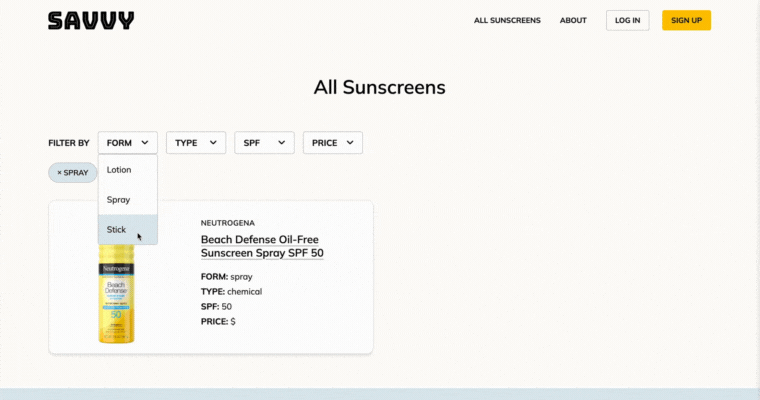
Task: Click the Log In button
Action: click(x=627, y=20)
